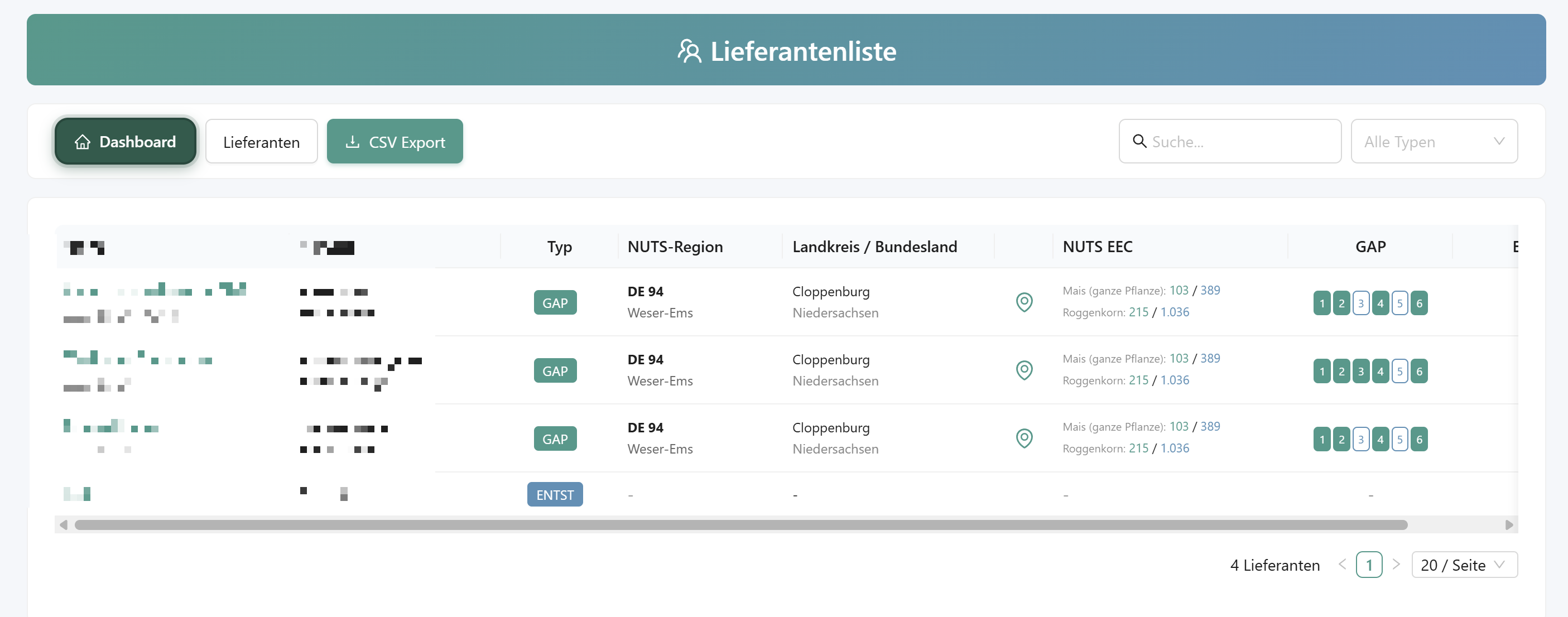Click the search magnifier icon in the search field
This screenshot has height=617, width=1568.
point(1139,141)
